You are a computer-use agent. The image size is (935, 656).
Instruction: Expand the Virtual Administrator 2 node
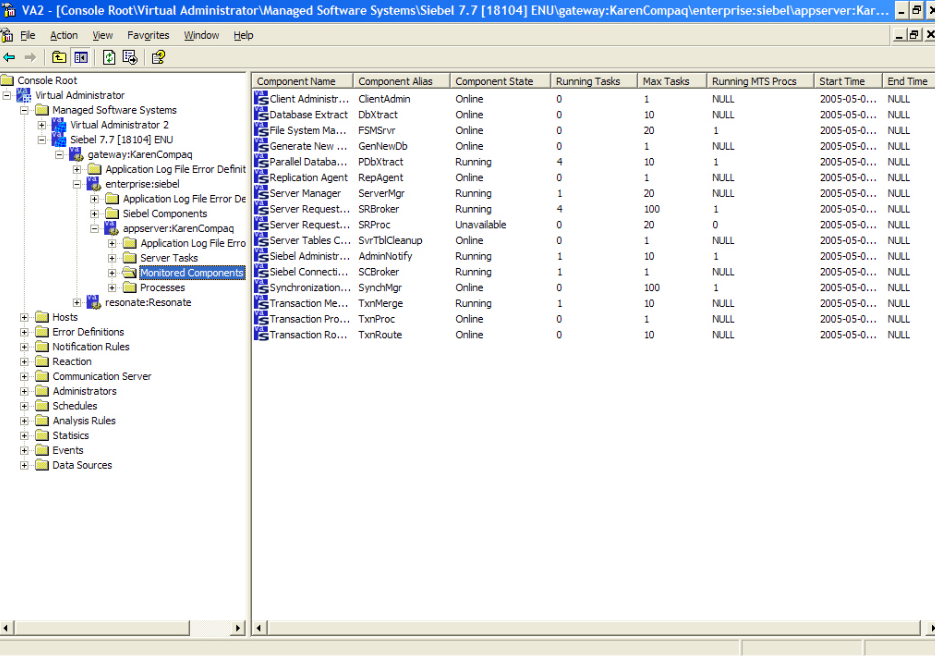42,125
